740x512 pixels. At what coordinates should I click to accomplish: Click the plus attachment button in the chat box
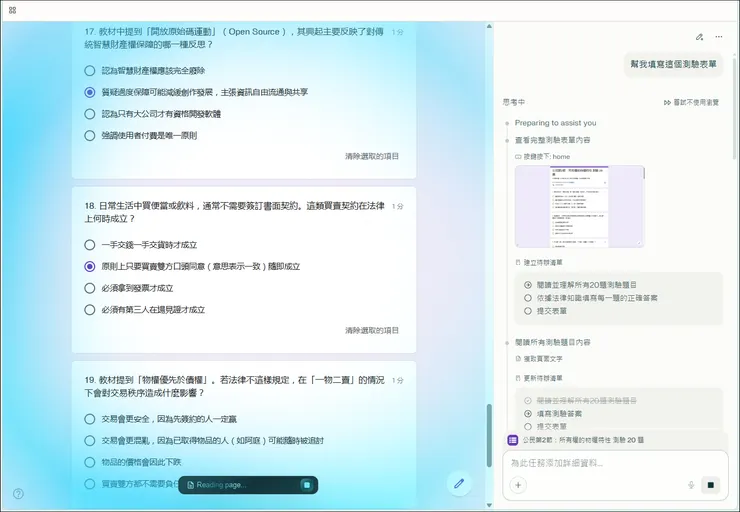[x=518, y=485]
